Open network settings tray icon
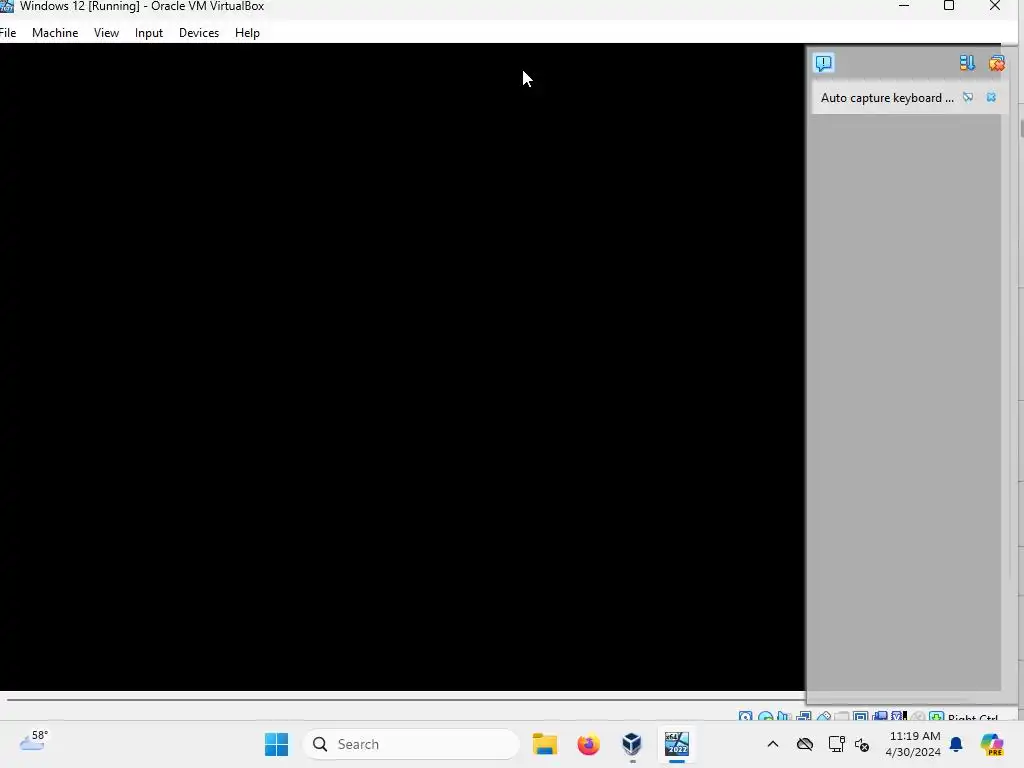 [836, 744]
